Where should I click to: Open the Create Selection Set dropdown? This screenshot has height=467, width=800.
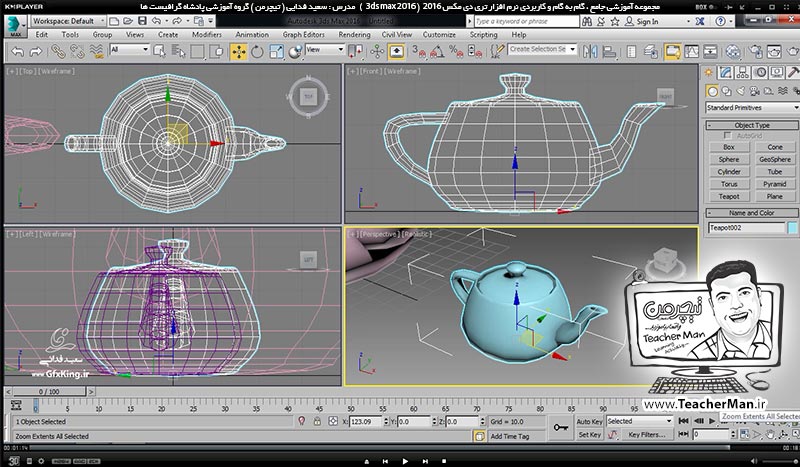click(x=542, y=49)
